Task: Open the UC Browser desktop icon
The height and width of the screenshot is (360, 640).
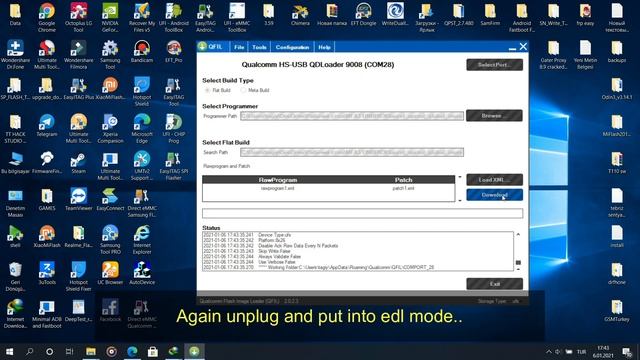Action: tap(110, 273)
